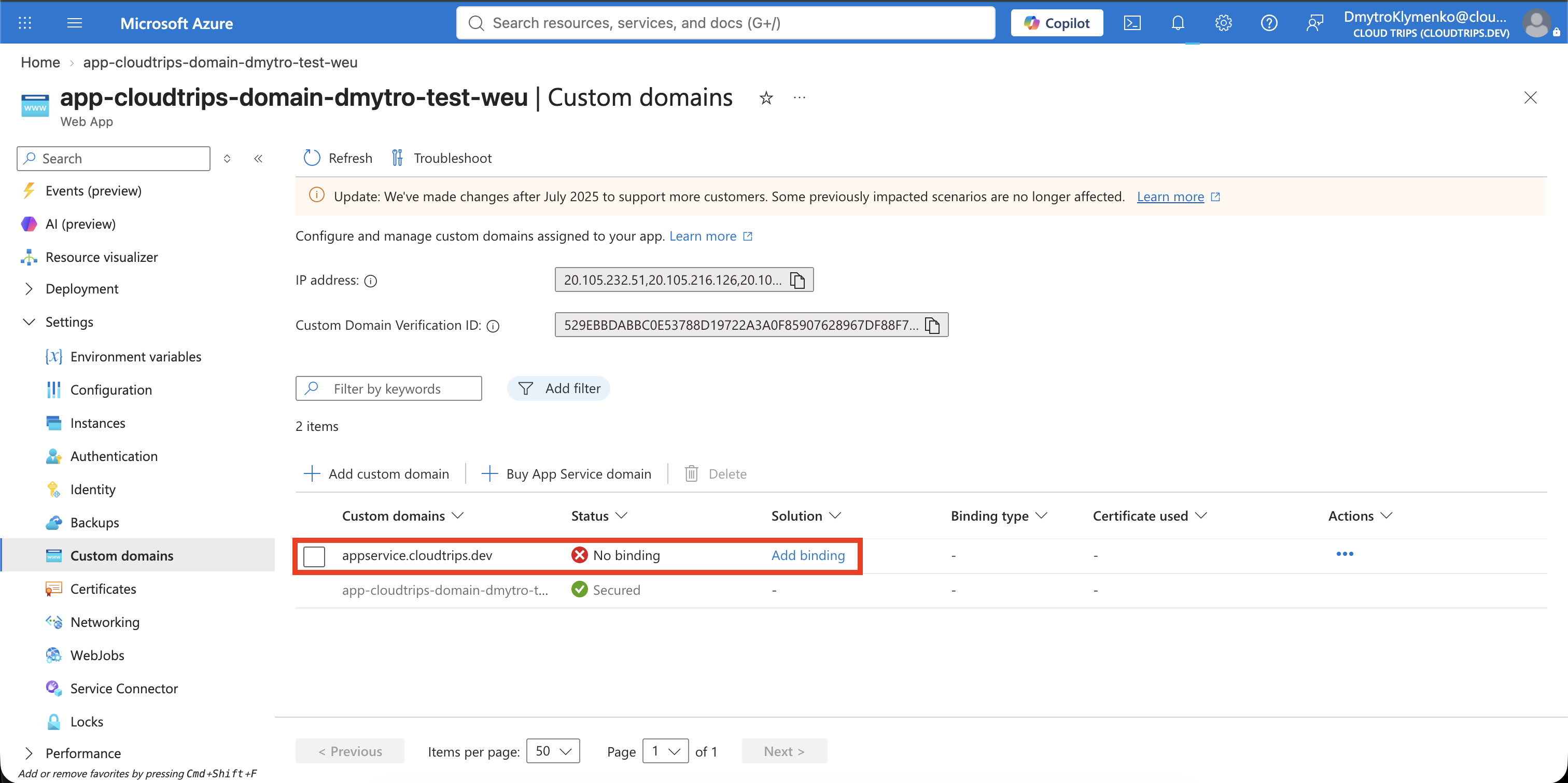The height and width of the screenshot is (783, 1568).
Task: Open Authentication in sidebar
Action: (x=114, y=456)
